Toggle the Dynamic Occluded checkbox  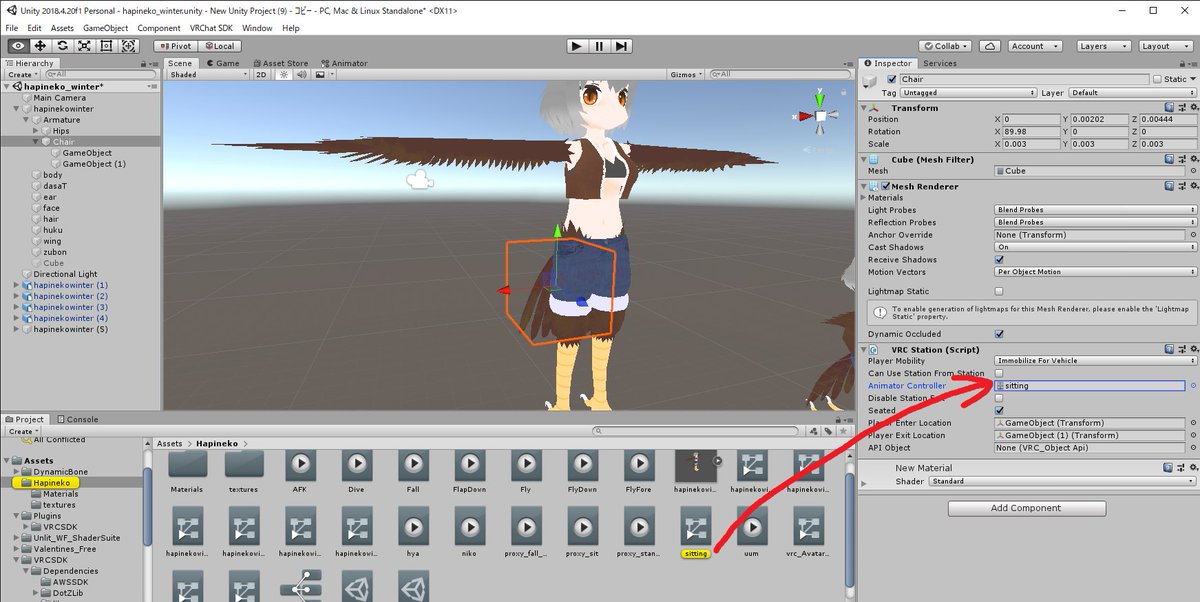coord(1000,334)
